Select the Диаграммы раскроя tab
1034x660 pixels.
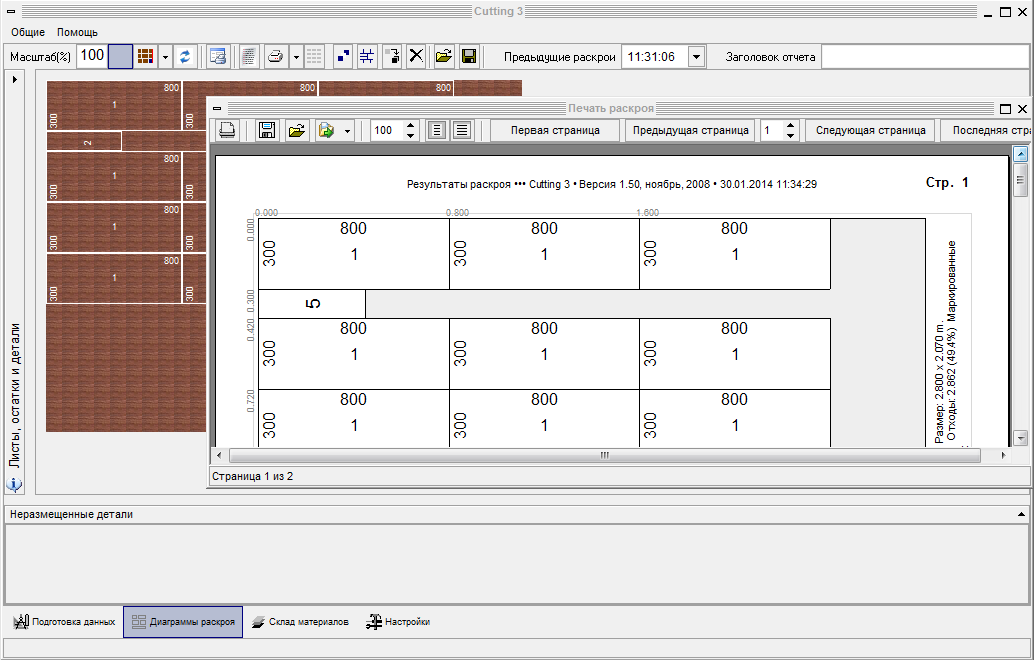183,622
